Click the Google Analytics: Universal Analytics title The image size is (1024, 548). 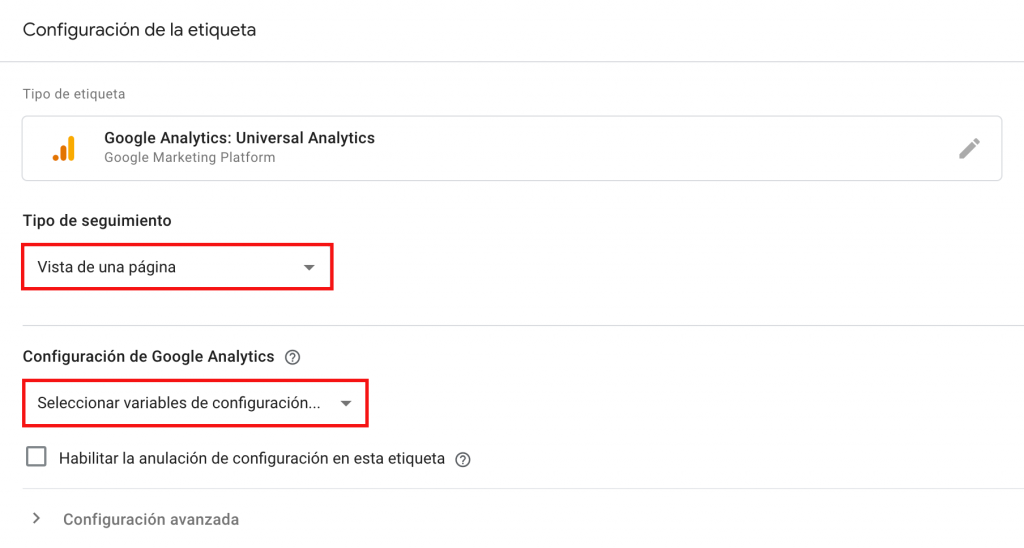point(239,138)
